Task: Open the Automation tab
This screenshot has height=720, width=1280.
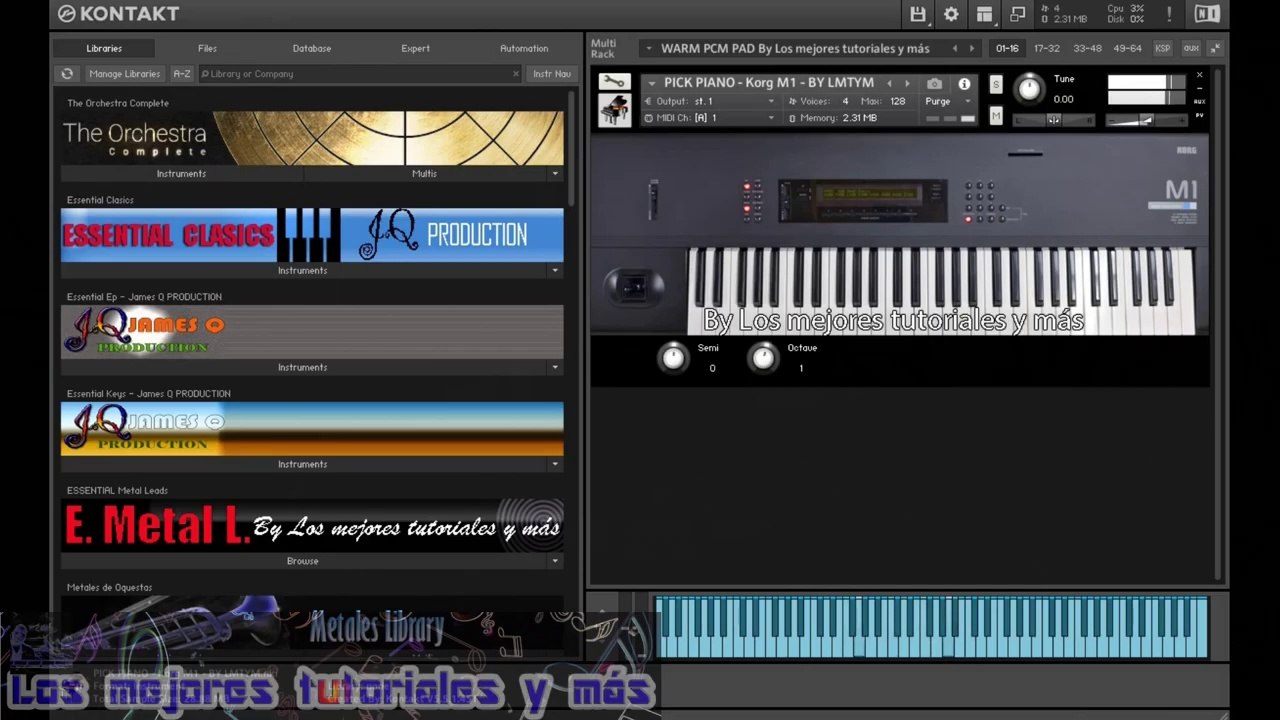Action: [524, 48]
